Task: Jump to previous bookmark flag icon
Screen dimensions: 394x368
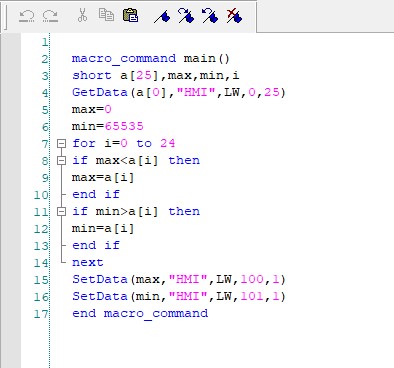Action: point(210,15)
